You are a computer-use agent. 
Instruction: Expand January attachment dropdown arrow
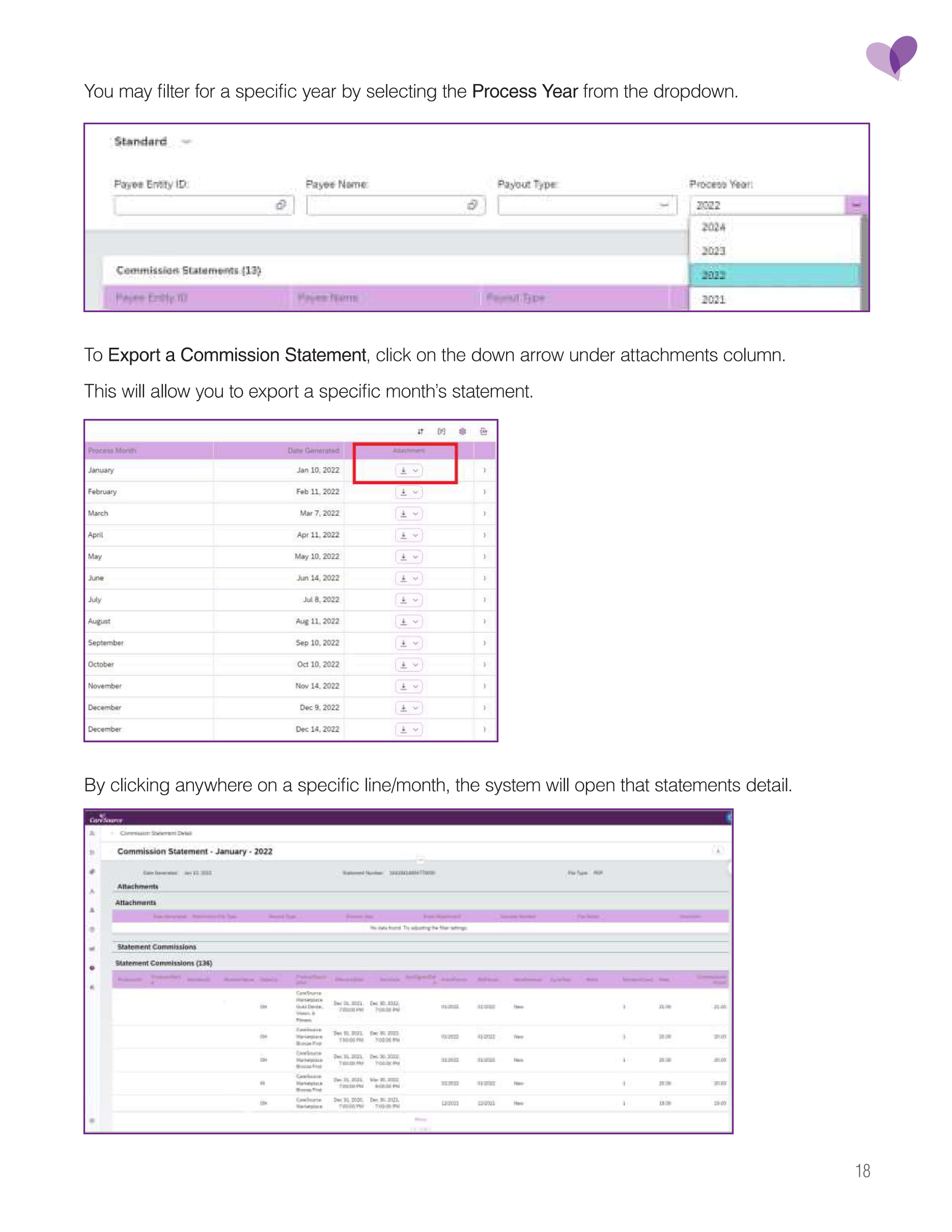tap(415, 470)
